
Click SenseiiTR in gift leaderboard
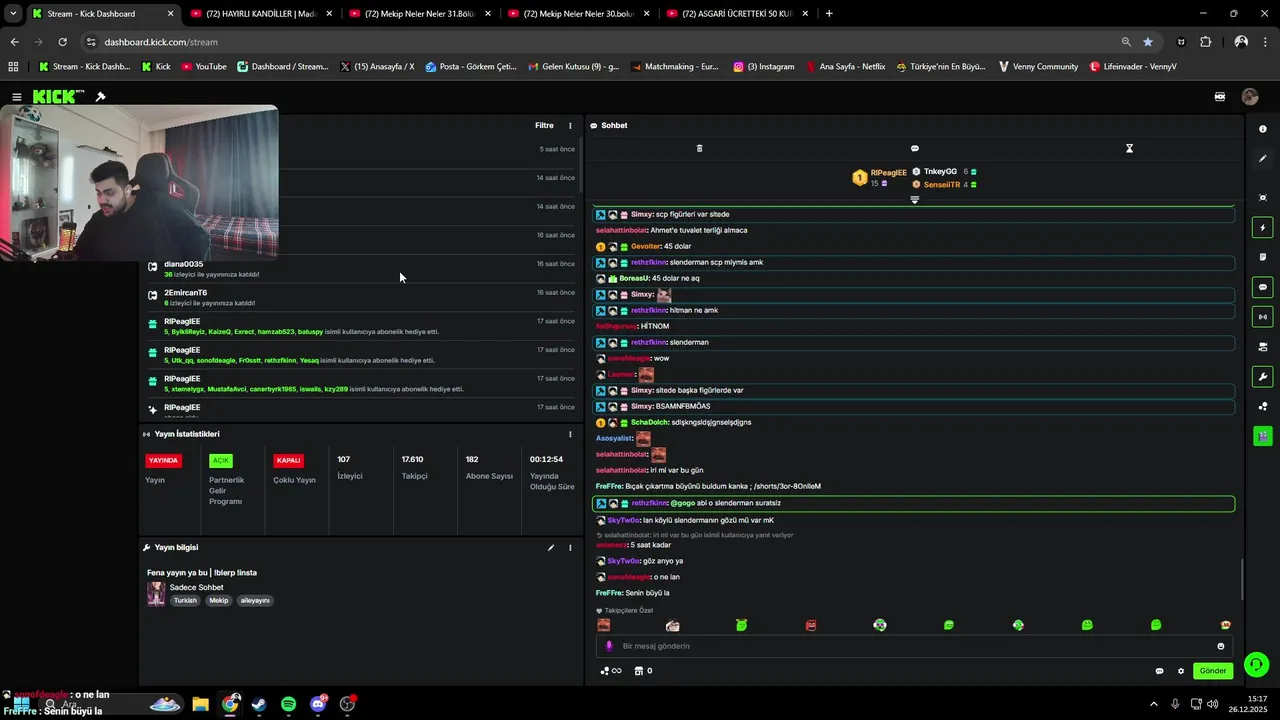click(942, 185)
